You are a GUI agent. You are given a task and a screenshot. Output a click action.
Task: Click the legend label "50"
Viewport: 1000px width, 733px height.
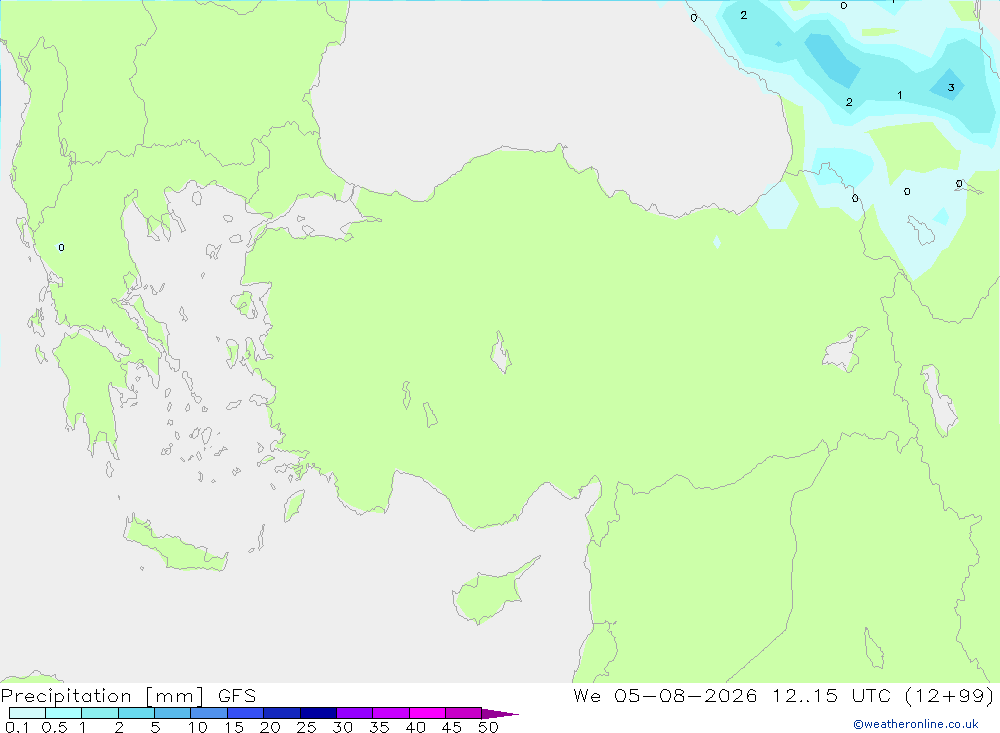pyautogui.click(x=488, y=727)
